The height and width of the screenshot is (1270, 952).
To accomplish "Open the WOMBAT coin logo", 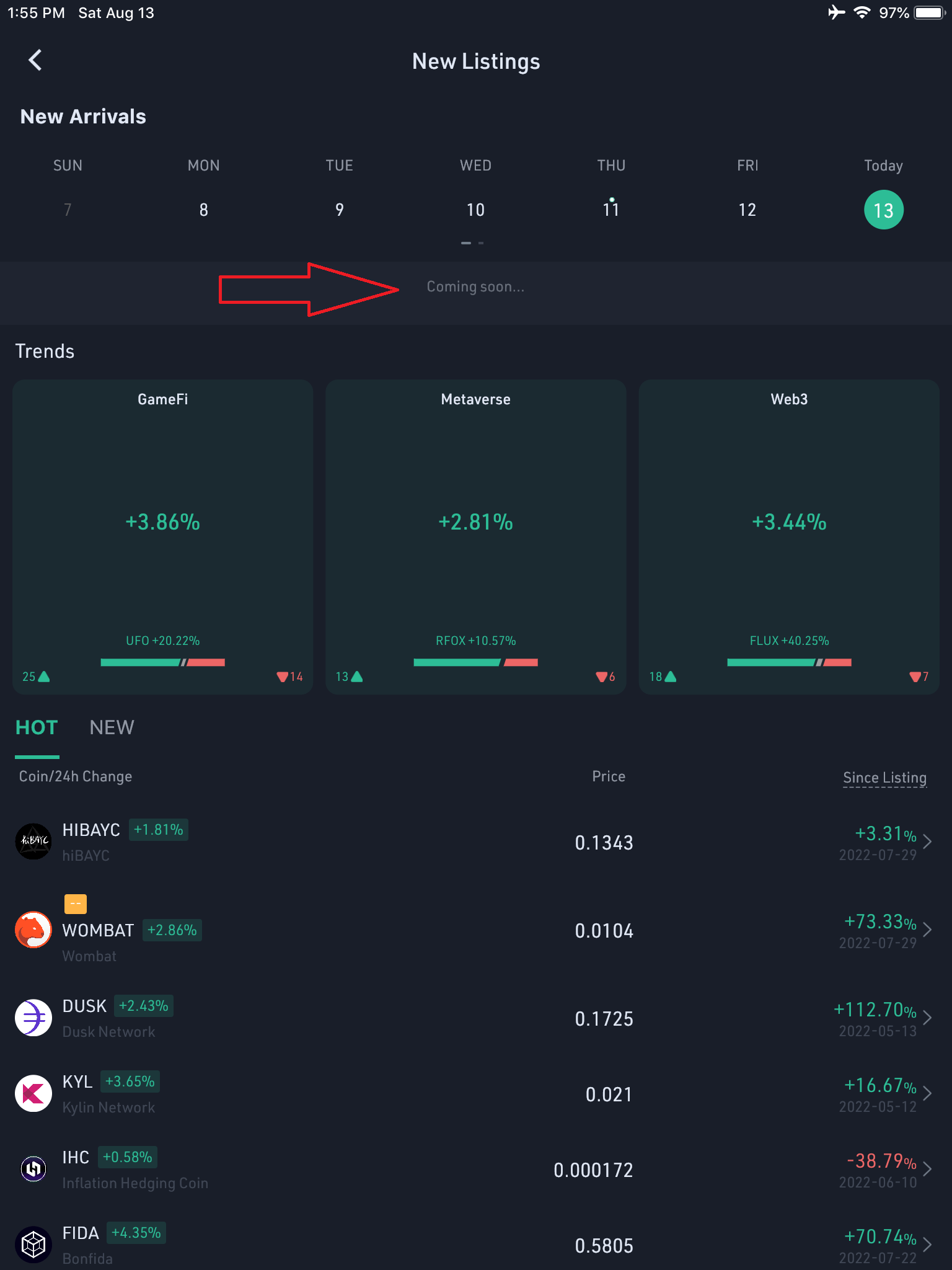I will pyautogui.click(x=33, y=930).
